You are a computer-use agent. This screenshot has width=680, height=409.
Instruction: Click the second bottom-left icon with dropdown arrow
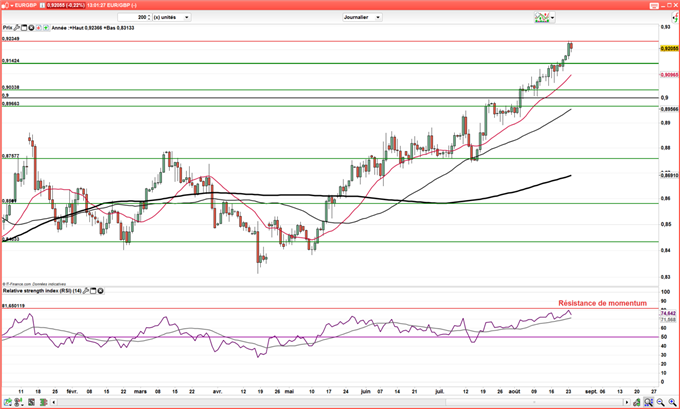tap(19, 402)
